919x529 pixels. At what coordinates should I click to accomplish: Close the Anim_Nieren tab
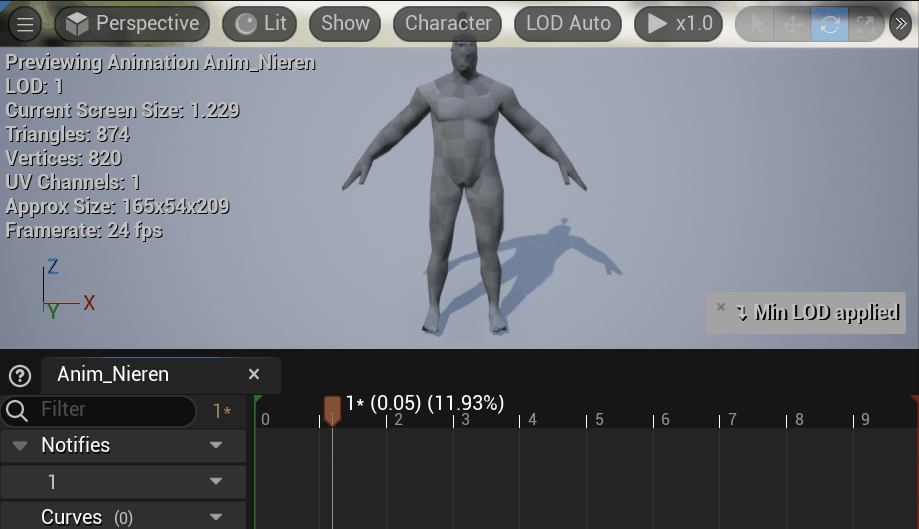coord(254,374)
